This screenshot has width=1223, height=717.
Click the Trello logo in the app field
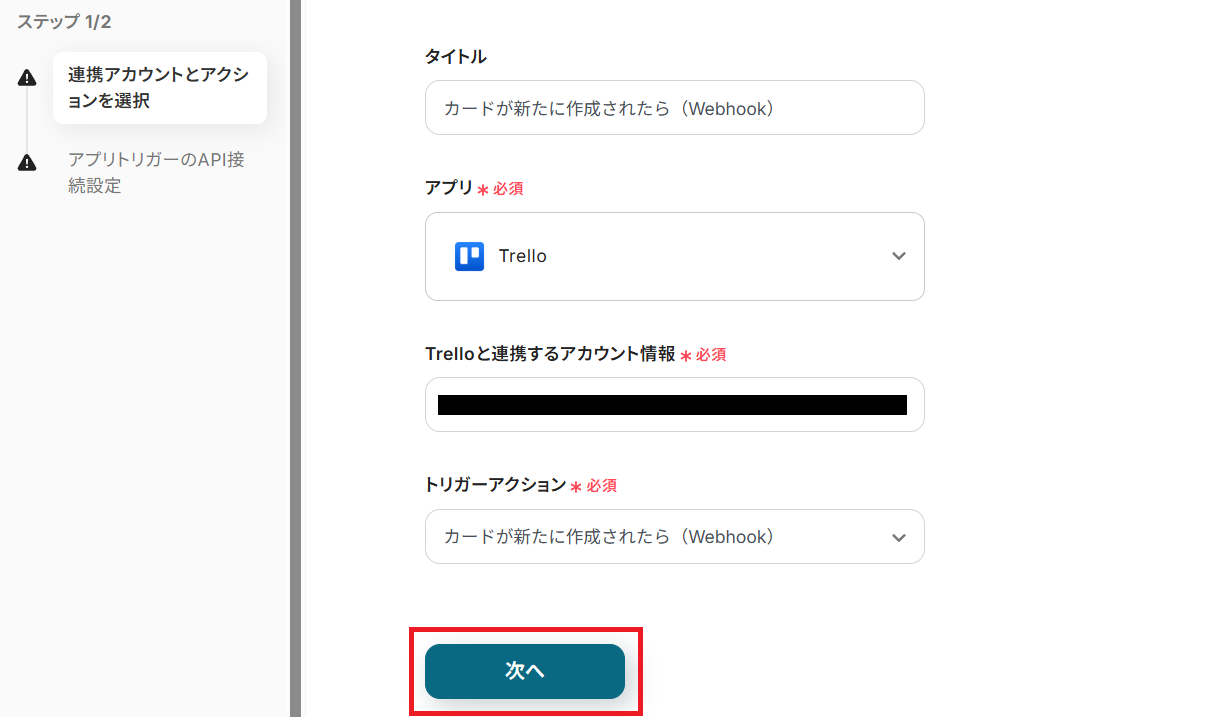click(469, 256)
